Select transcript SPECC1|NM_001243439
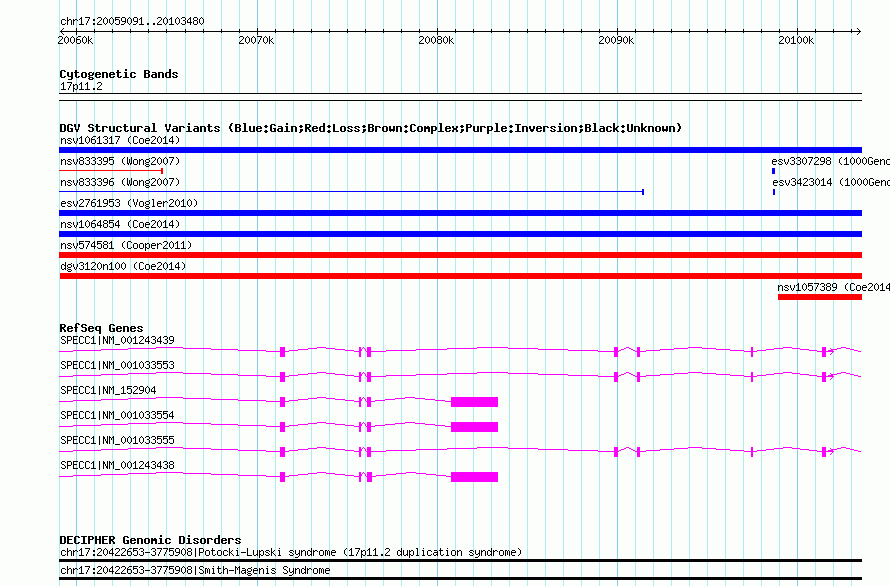Image resolution: width=890 pixels, height=586 pixels. [x=117, y=340]
